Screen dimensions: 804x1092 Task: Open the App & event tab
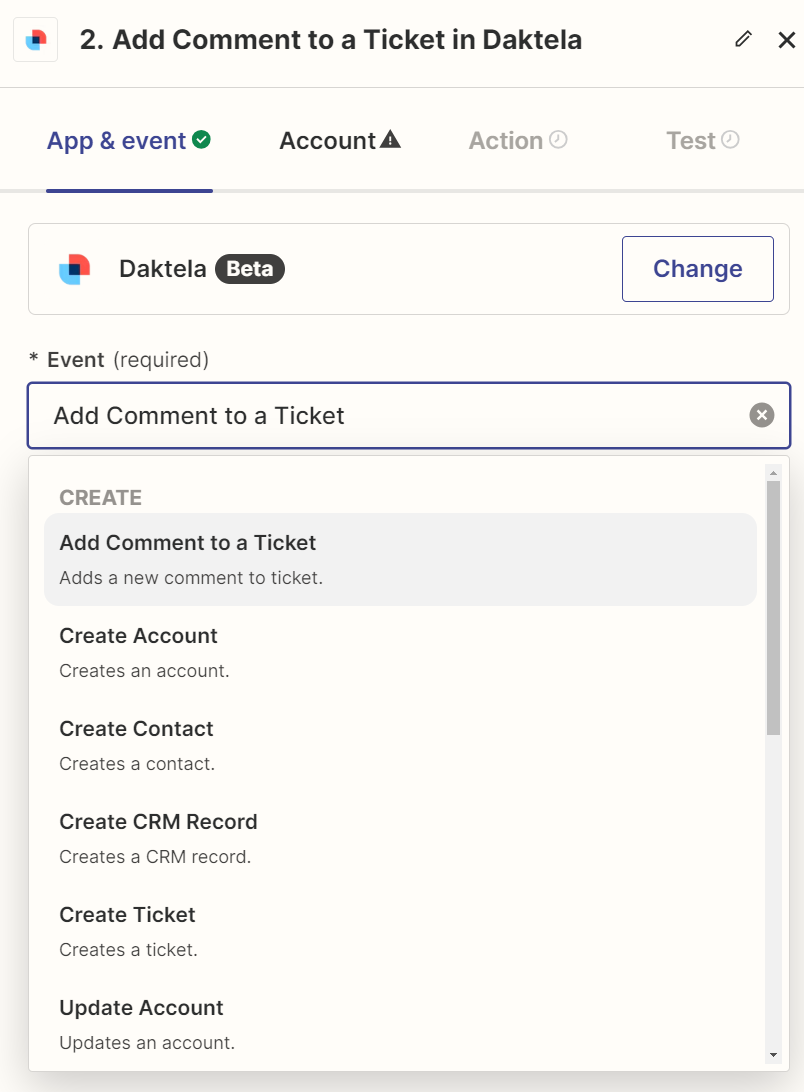(x=116, y=141)
